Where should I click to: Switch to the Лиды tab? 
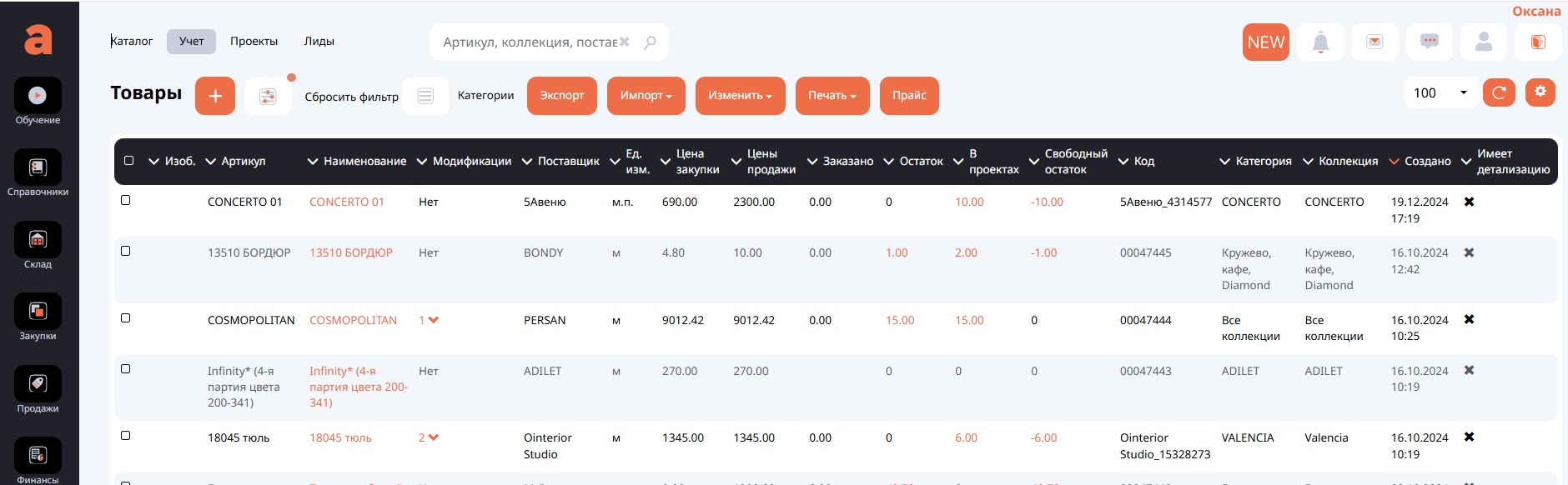[319, 42]
